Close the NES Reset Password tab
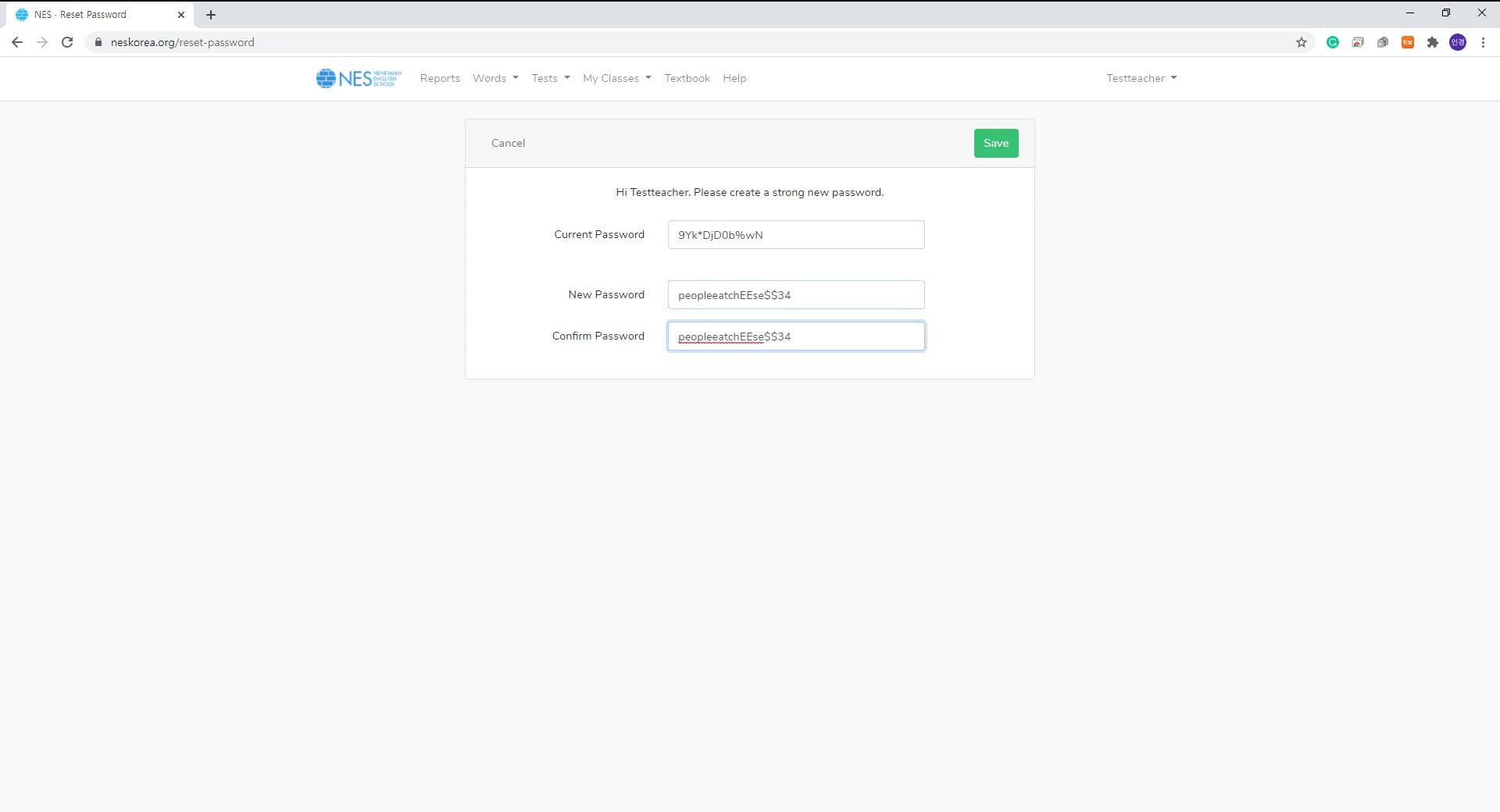 (x=181, y=15)
